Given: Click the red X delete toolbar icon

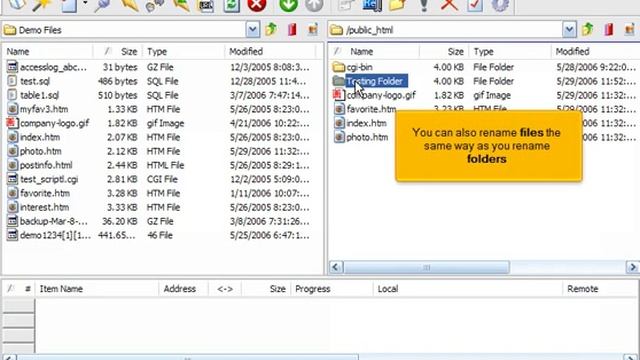Looking at the screenshot, I should click(x=449, y=5).
